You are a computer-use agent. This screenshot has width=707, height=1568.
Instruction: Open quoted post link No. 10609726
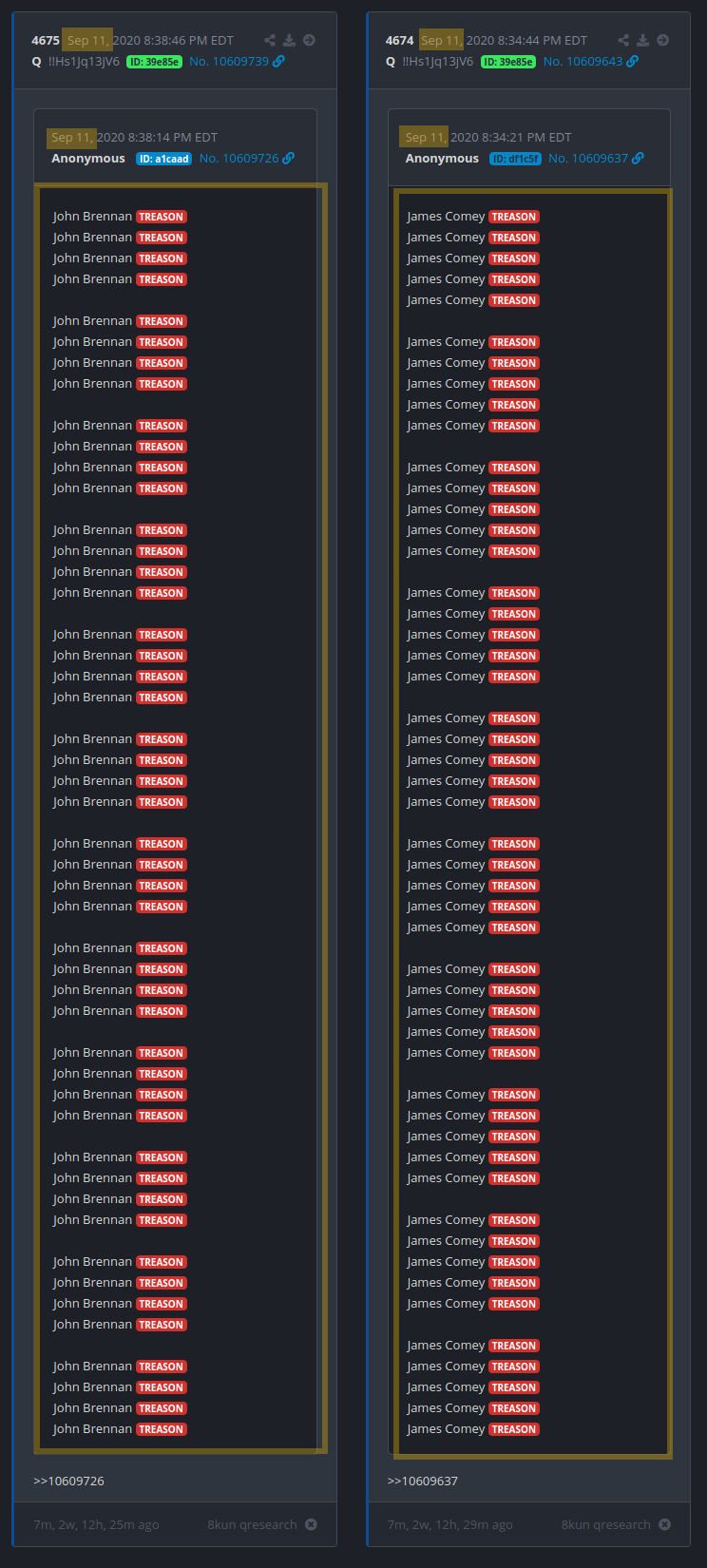coord(239,158)
